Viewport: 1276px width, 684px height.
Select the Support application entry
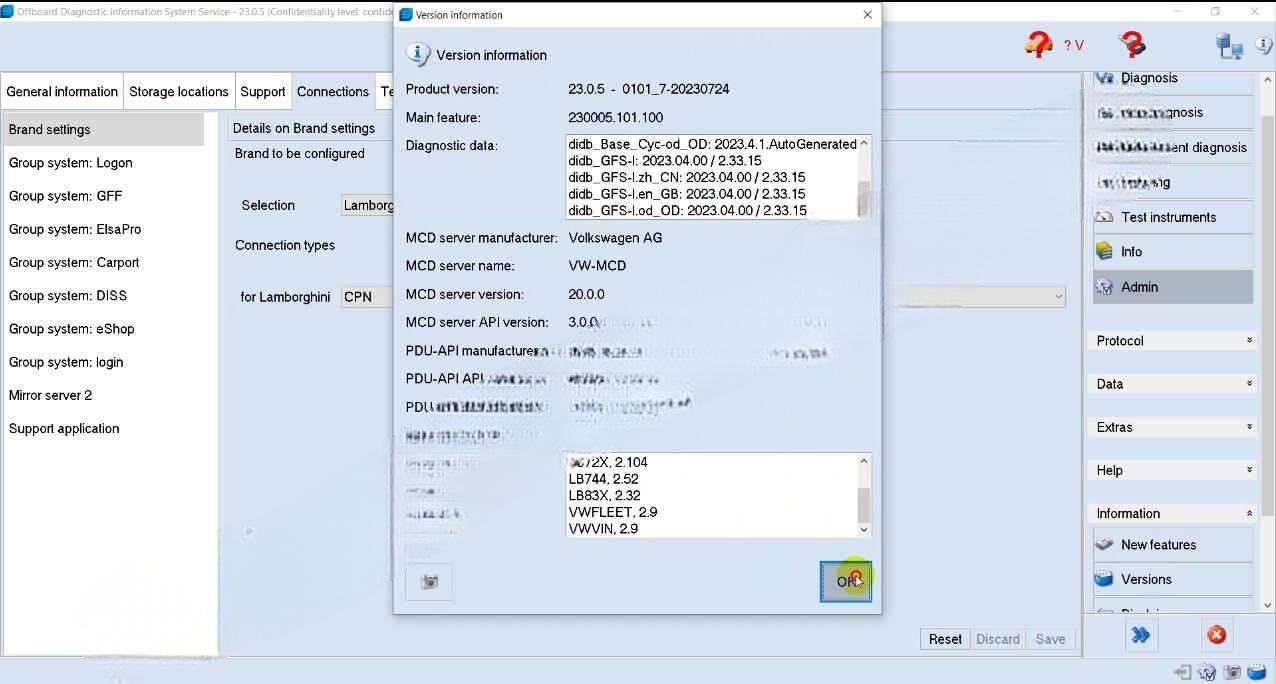tap(104, 428)
